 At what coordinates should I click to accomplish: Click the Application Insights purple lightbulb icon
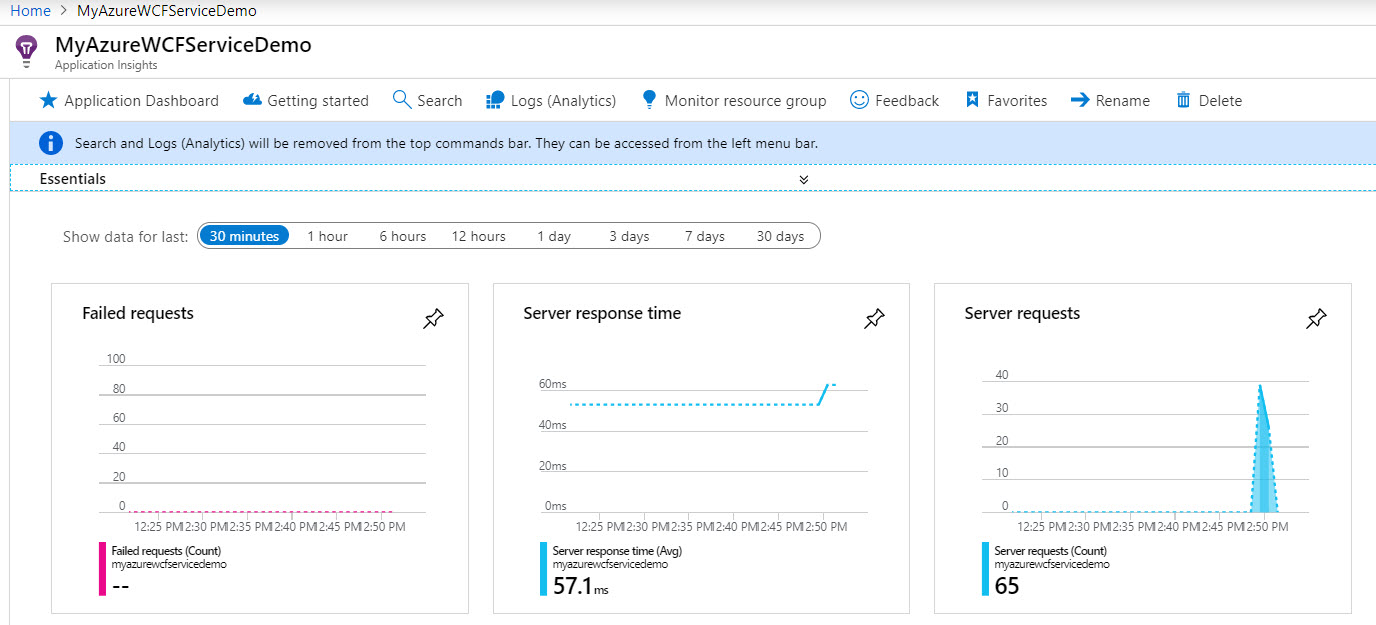[27, 49]
